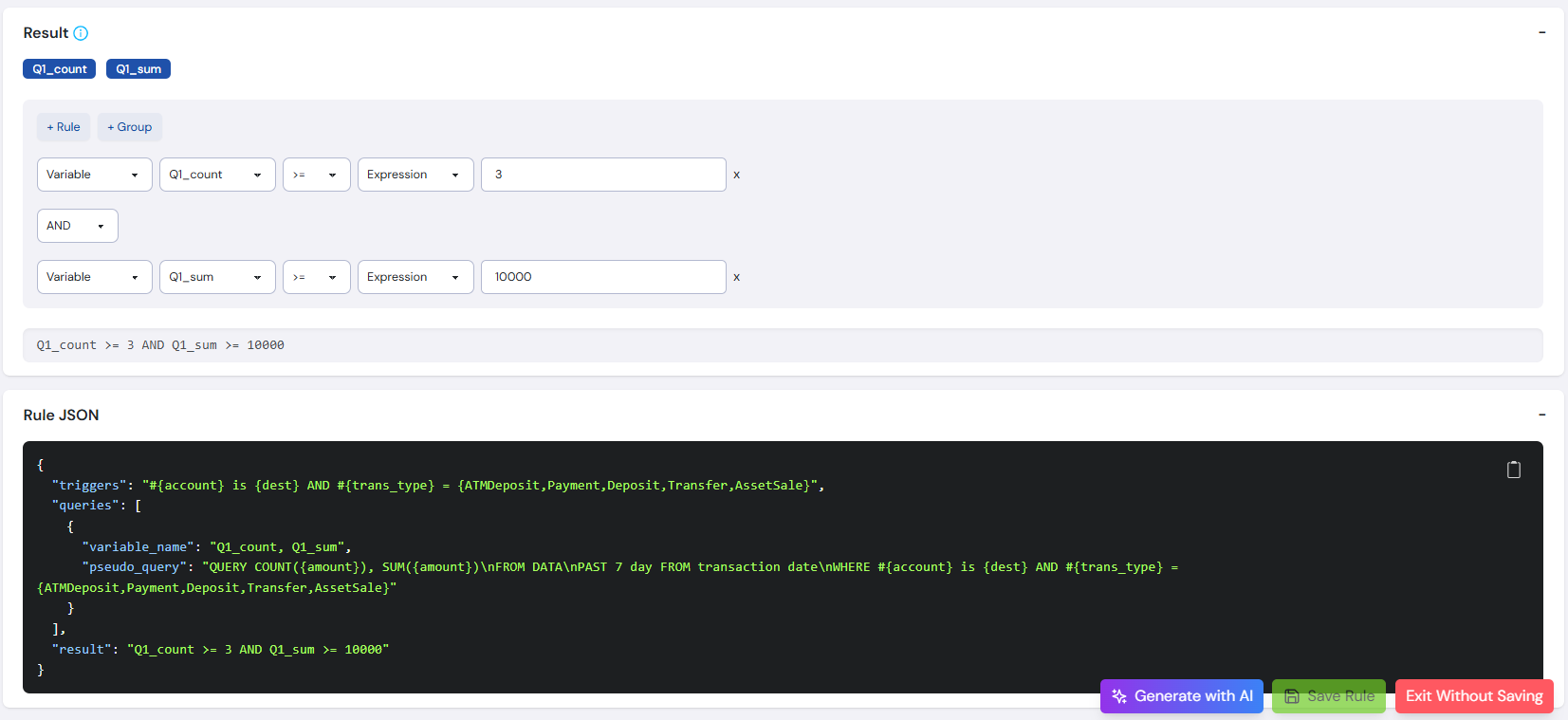1568x720 pixels.
Task: Open the second row's Expression type dropdown
Action: (x=415, y=277)
